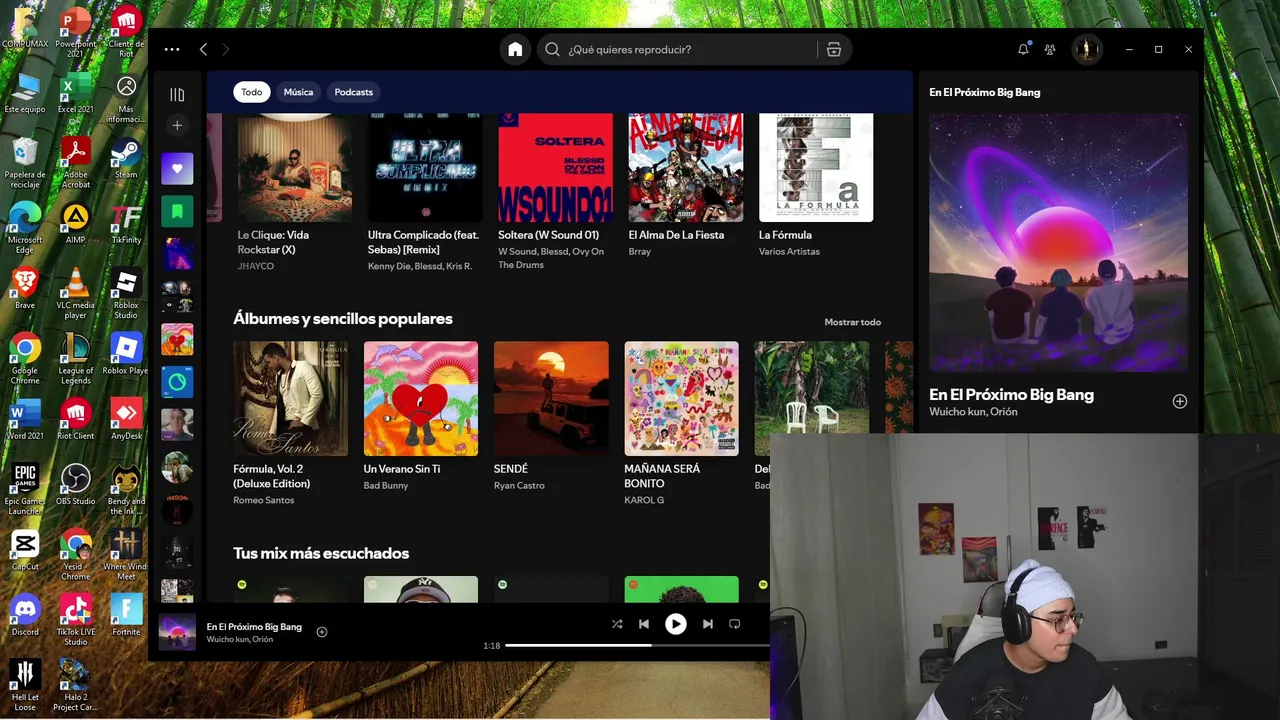Go back with the left arrow
The width and height of the screenshot is (1280, 720).
(203, 49)
